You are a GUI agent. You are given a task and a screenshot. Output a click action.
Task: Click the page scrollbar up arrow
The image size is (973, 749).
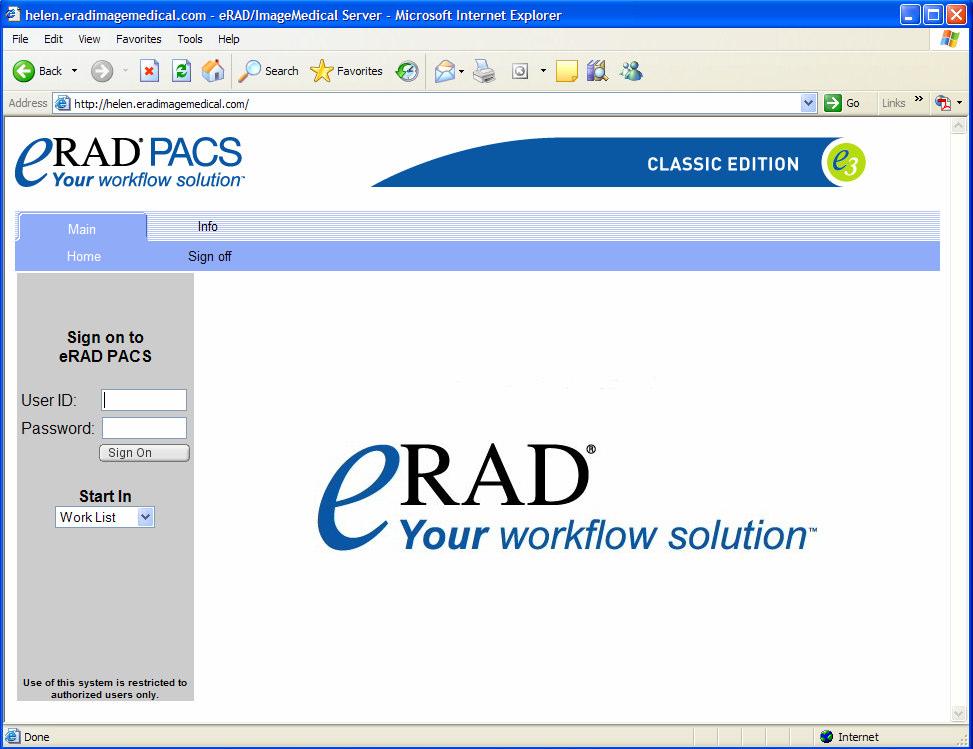coord(958,126)
